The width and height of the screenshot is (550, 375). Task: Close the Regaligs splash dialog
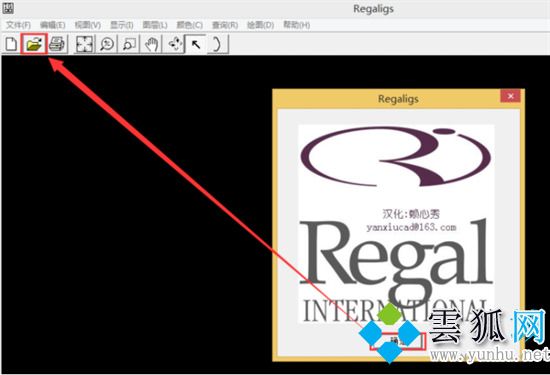click(x=510, y=96)
